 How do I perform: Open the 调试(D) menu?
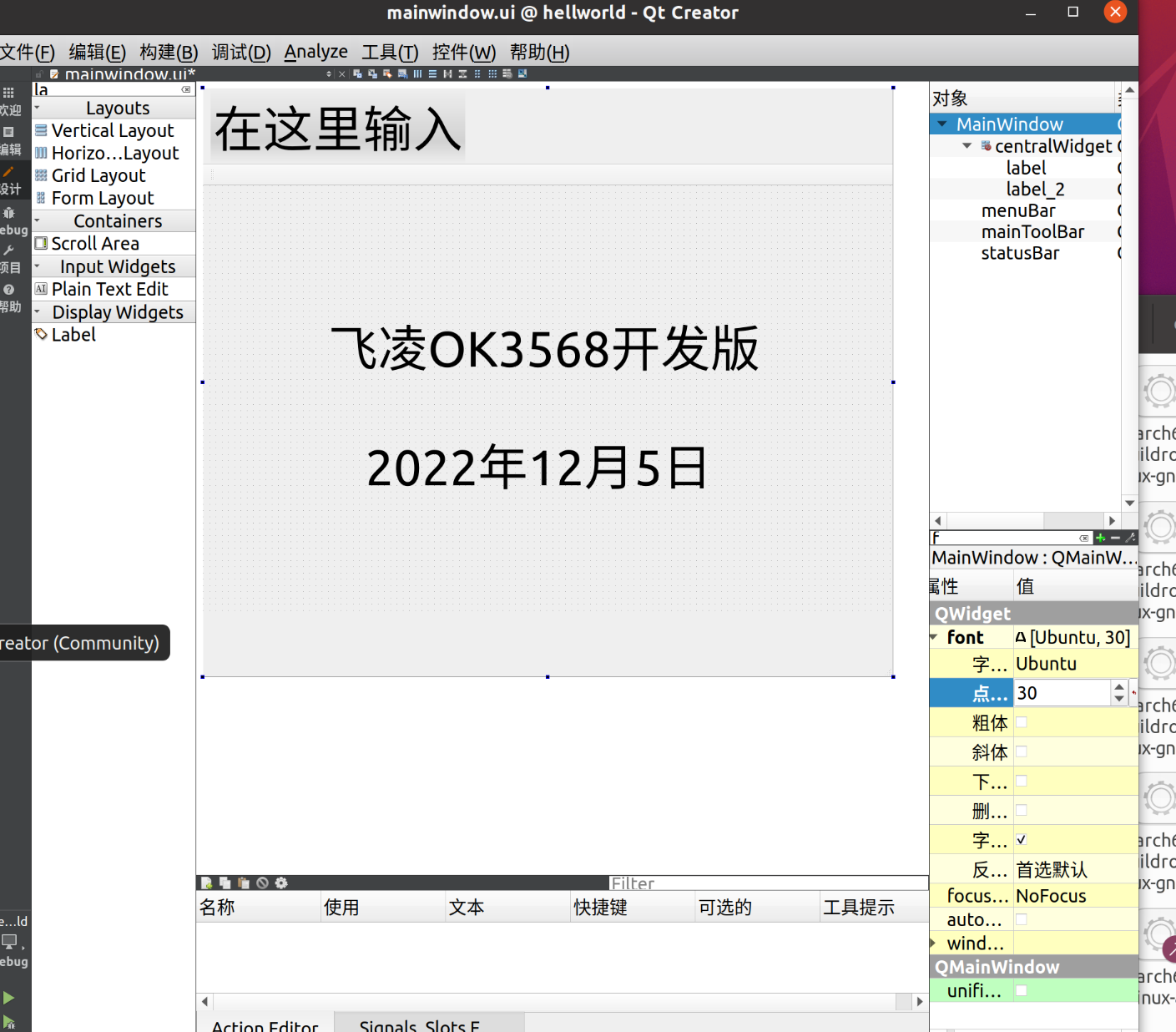[x=241, y=53]
